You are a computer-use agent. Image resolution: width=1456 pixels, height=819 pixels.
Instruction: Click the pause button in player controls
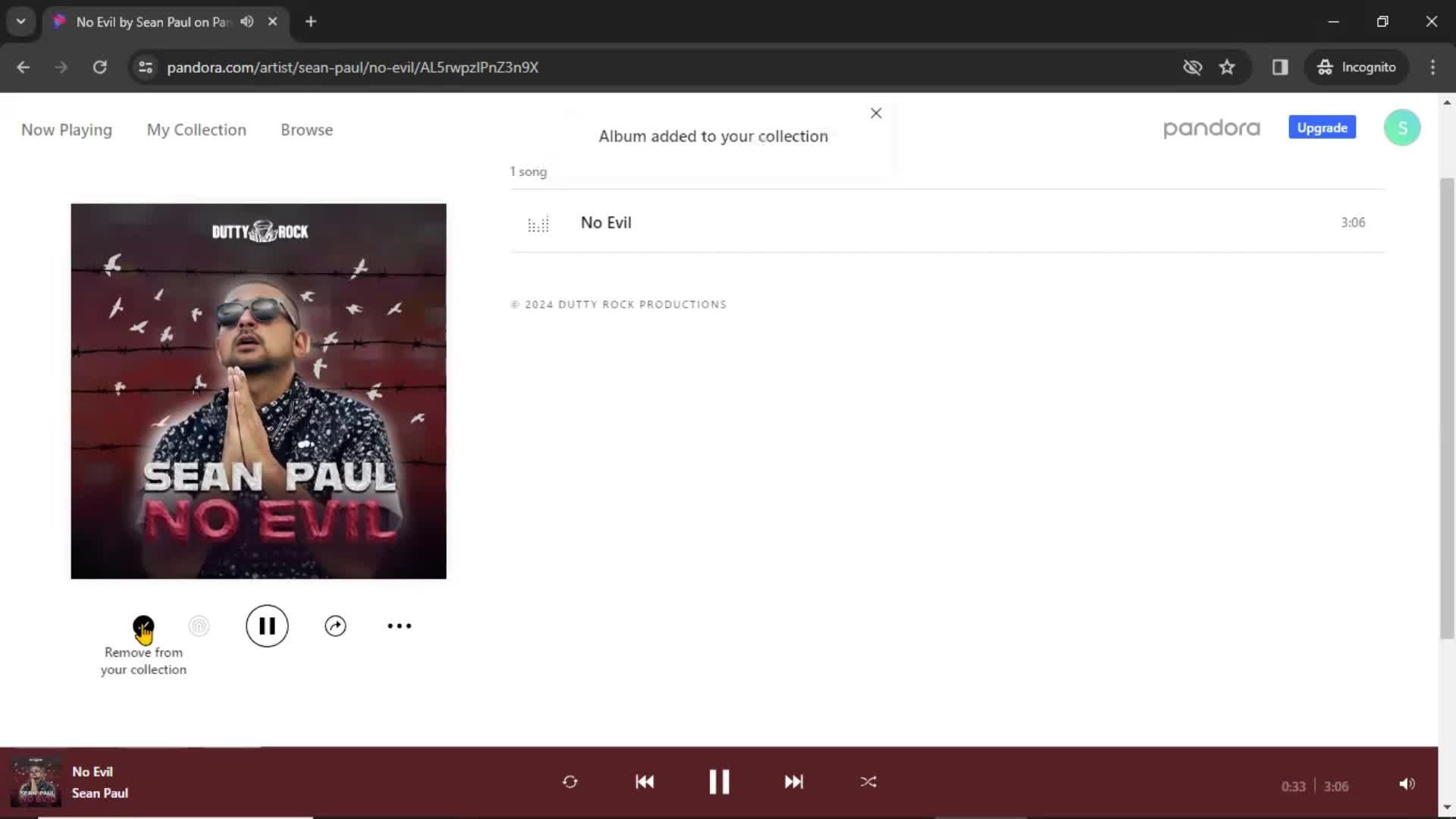[719, 781]
